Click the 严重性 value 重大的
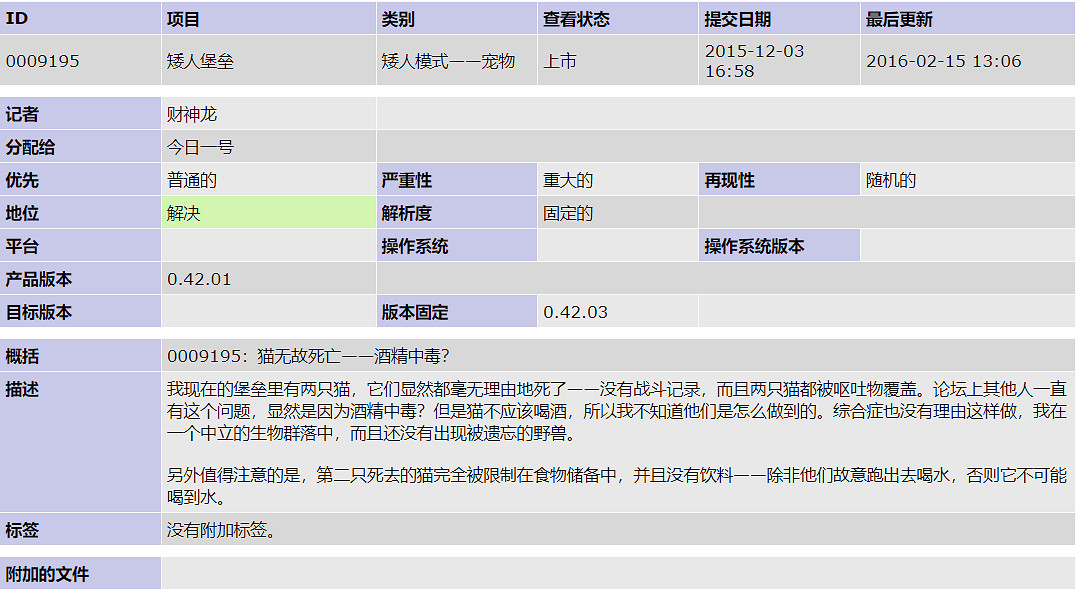Viewport: 1076px width, 590px height. [x=563, y=180]
